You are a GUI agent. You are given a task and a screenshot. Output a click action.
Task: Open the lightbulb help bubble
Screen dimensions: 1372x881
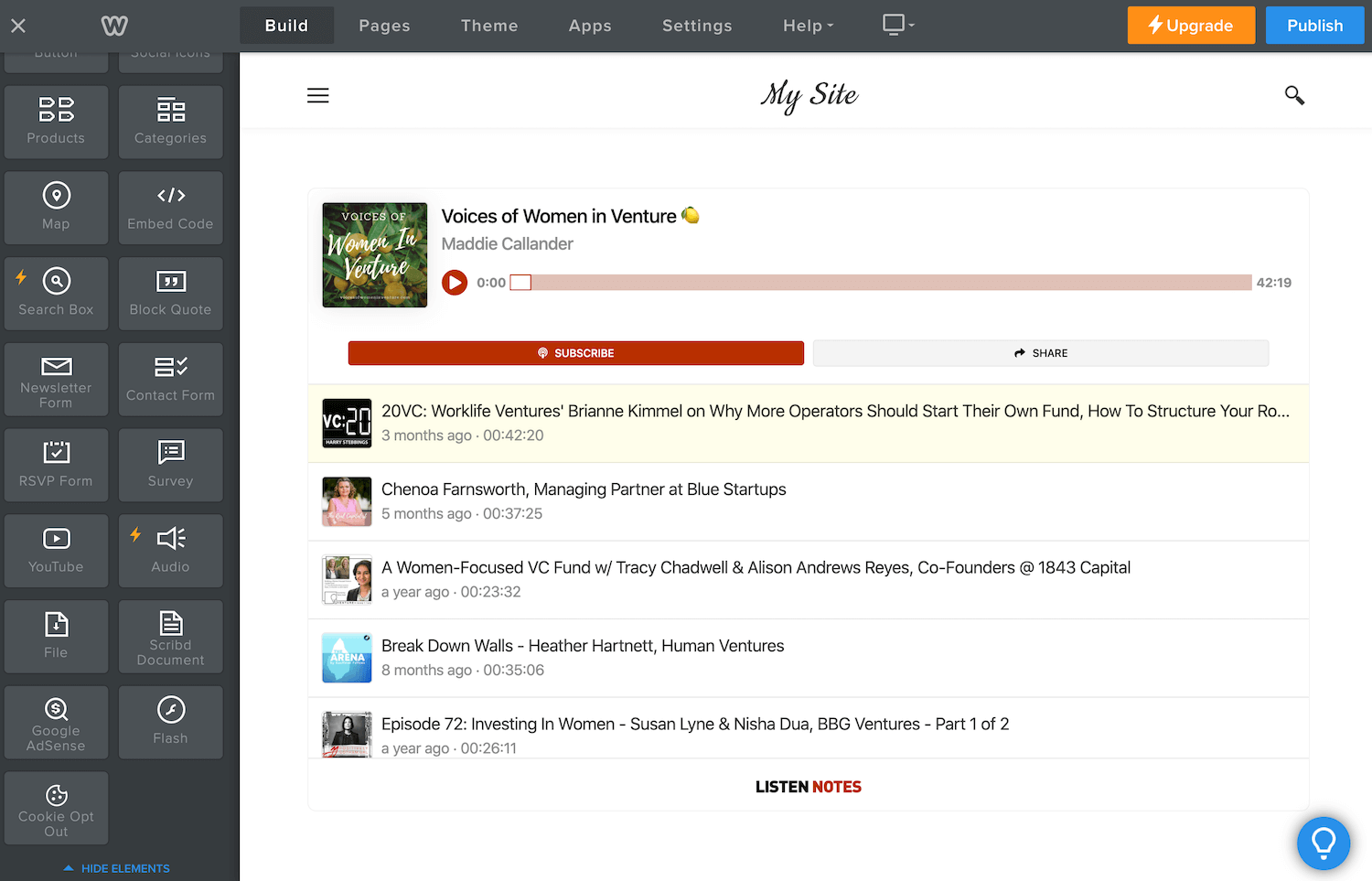point(1324,843)
